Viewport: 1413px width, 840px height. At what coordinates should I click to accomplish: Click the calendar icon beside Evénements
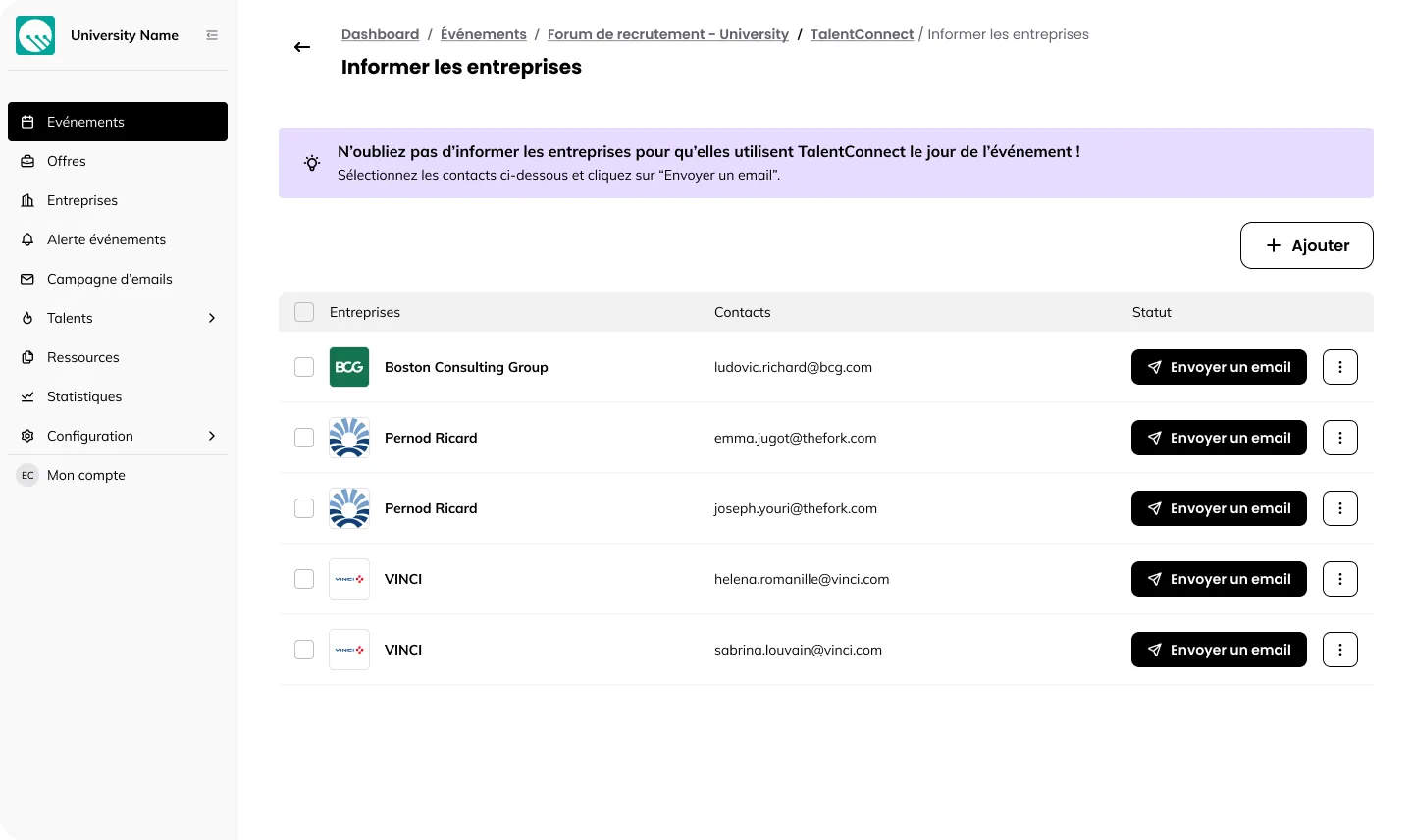27,122
